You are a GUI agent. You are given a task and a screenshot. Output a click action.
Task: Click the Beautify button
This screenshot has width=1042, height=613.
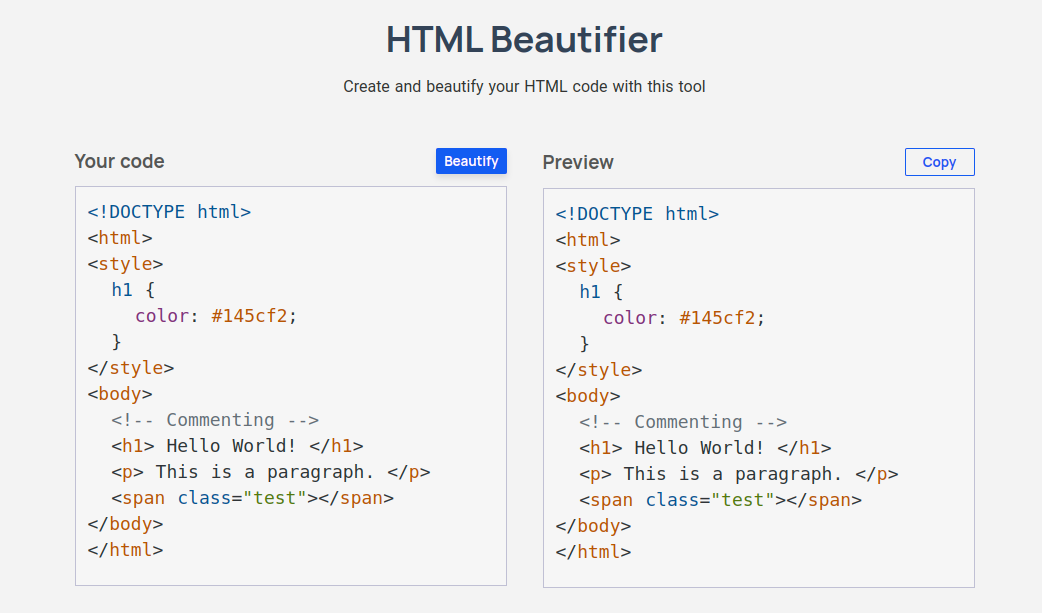(x=471, y=161)
